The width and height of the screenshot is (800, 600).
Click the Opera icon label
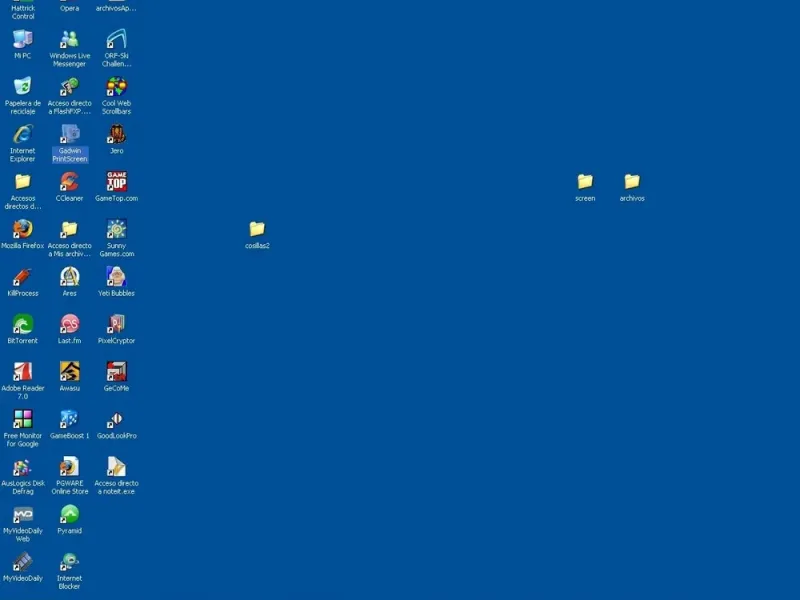pyautogui.click(x=69, y=8)
